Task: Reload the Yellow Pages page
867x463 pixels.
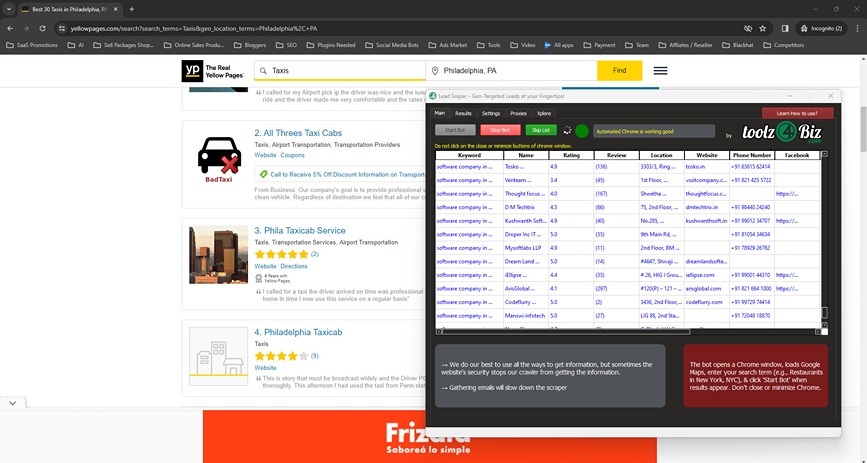Action: click(x=42, y=28)
